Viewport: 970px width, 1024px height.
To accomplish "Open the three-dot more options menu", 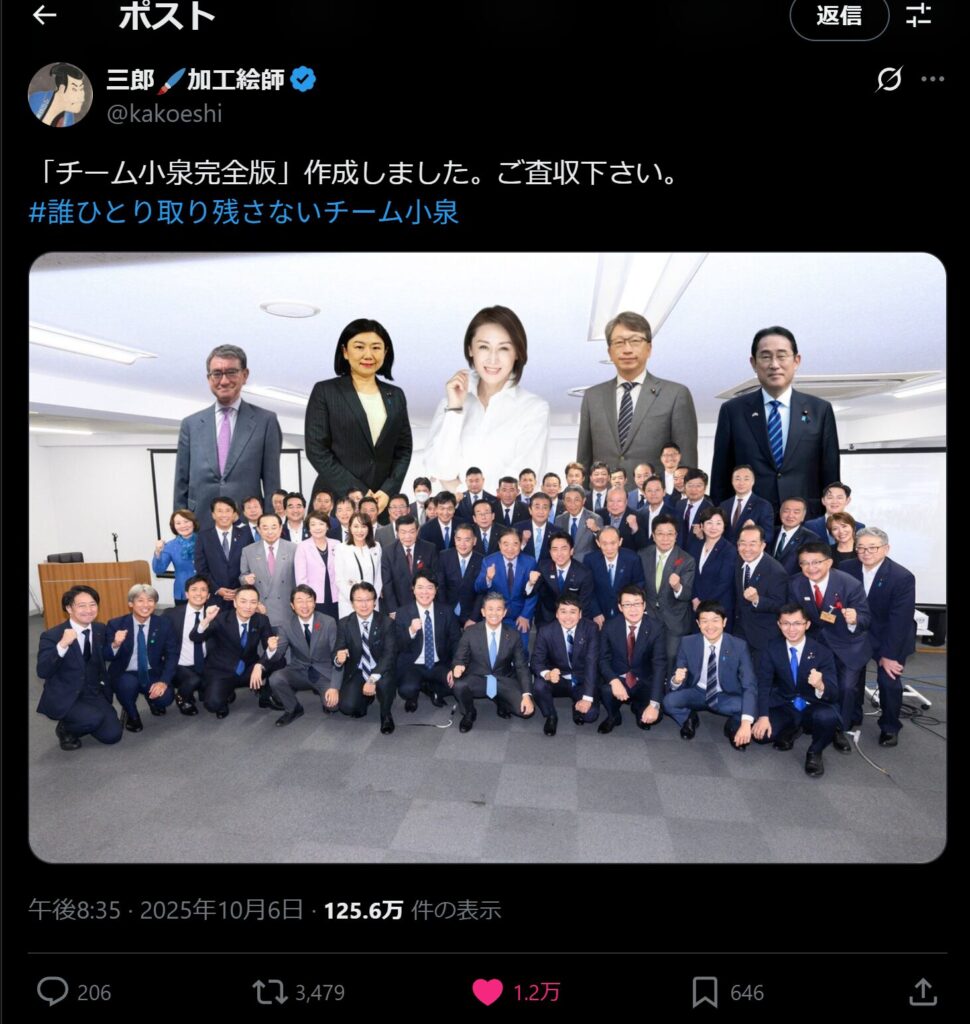I will (x=932, y=79).
